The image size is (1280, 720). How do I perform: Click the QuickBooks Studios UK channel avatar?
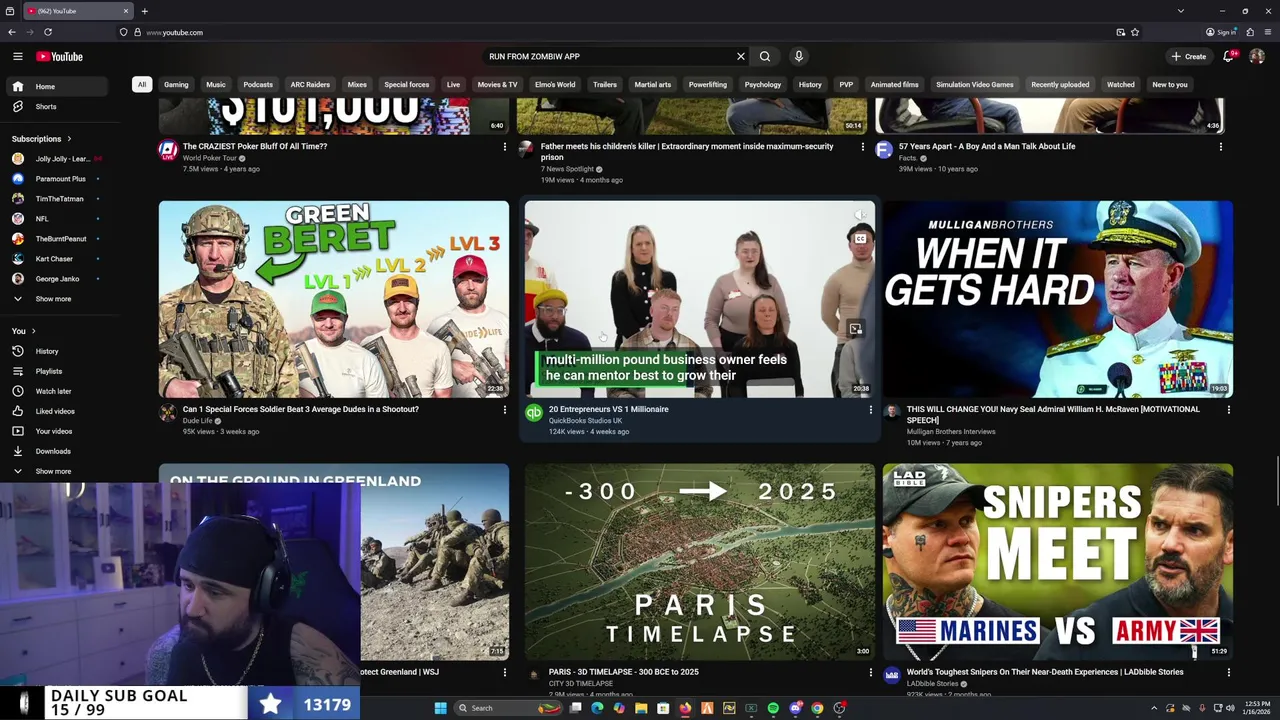(x=533, y=413)
